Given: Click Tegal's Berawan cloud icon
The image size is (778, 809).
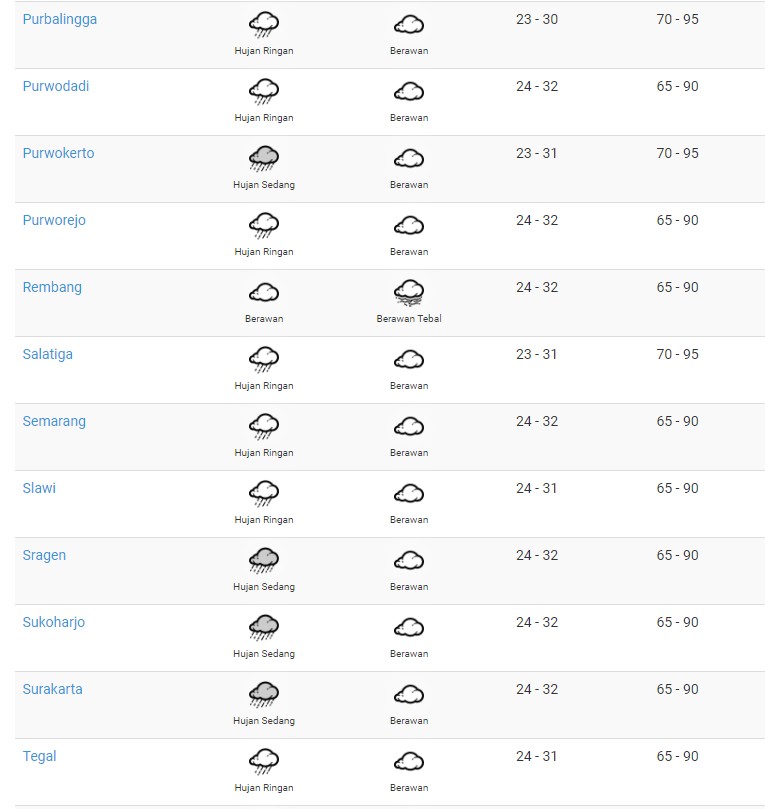Looking at the screenshot, I should click(409, 762).
